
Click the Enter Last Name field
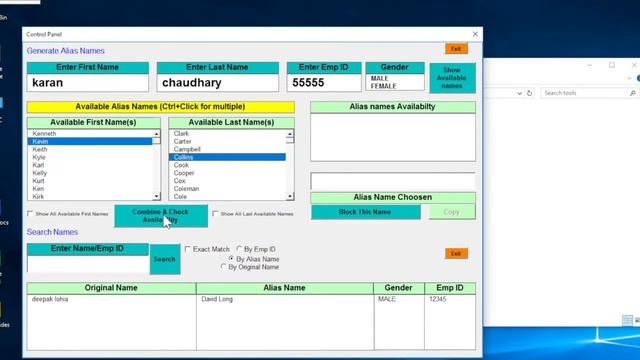click(218, 83)
